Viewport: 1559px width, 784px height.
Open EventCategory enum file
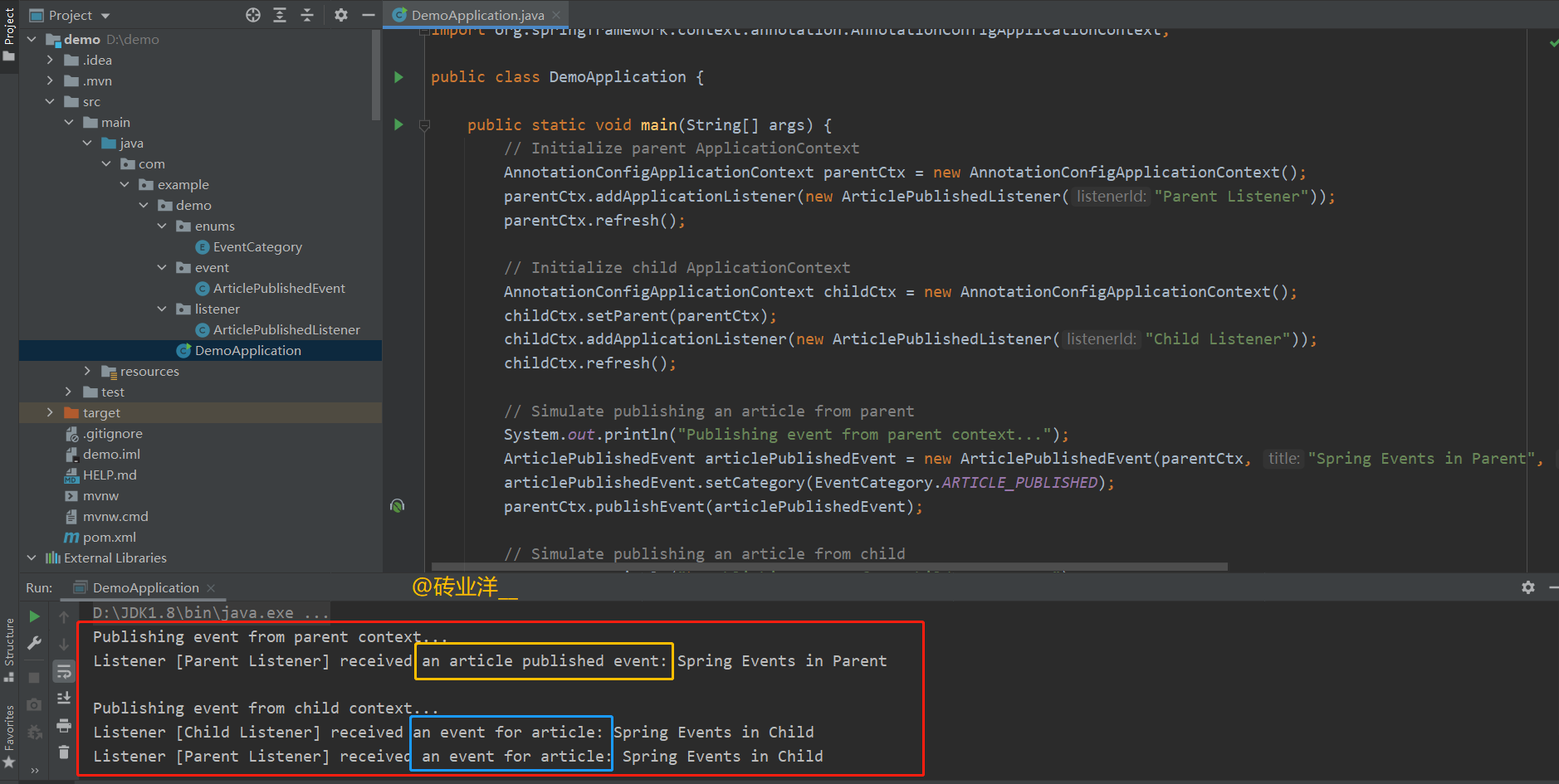click(x=257, y=247)
